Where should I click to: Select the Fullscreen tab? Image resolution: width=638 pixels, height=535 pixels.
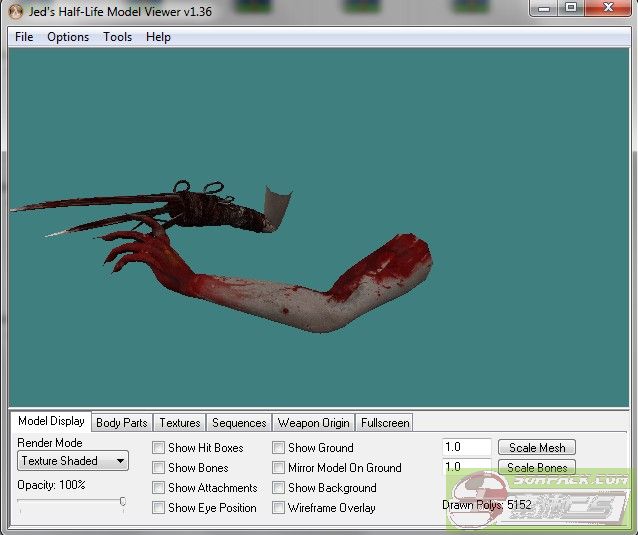[x=385, y=423]
